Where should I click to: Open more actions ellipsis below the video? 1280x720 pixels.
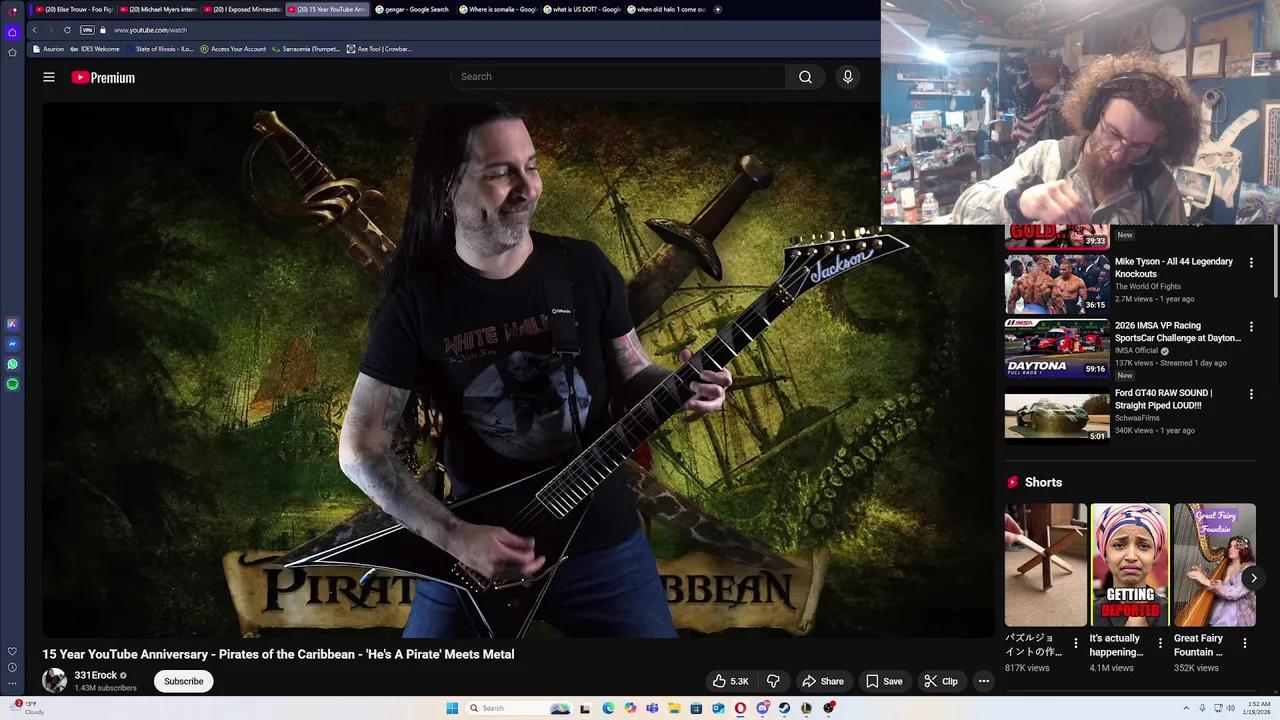click(x=984, y=681)
